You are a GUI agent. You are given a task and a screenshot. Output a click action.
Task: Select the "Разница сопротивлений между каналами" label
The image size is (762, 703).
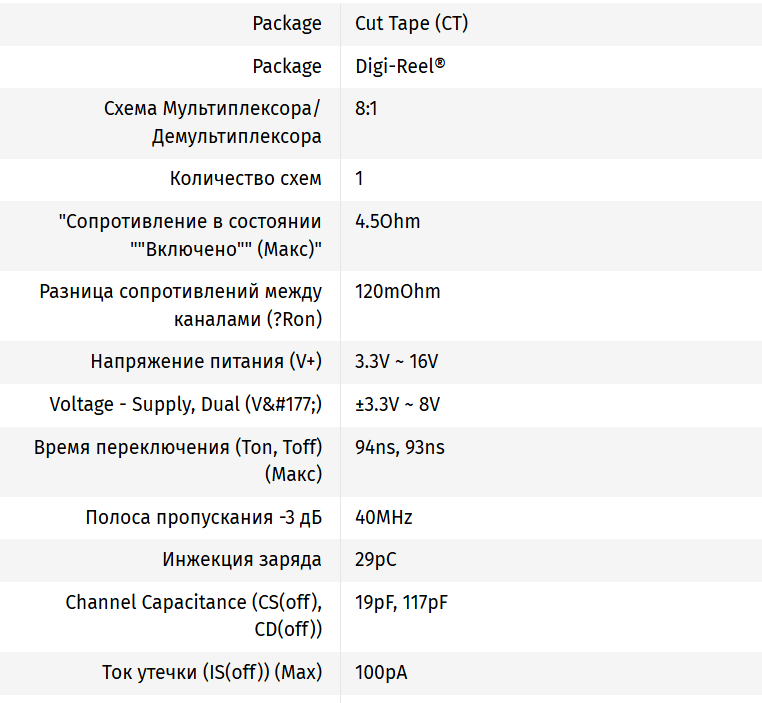click(181, 305)
